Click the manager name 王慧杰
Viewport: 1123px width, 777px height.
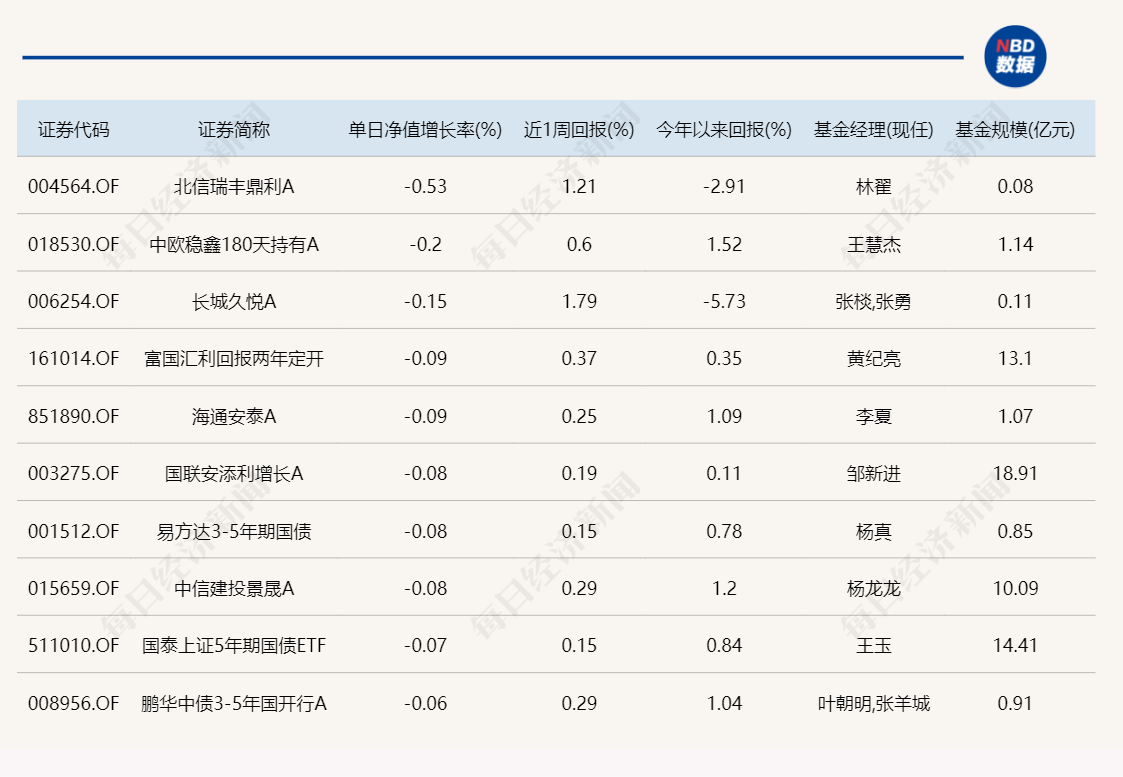(874, 244)
